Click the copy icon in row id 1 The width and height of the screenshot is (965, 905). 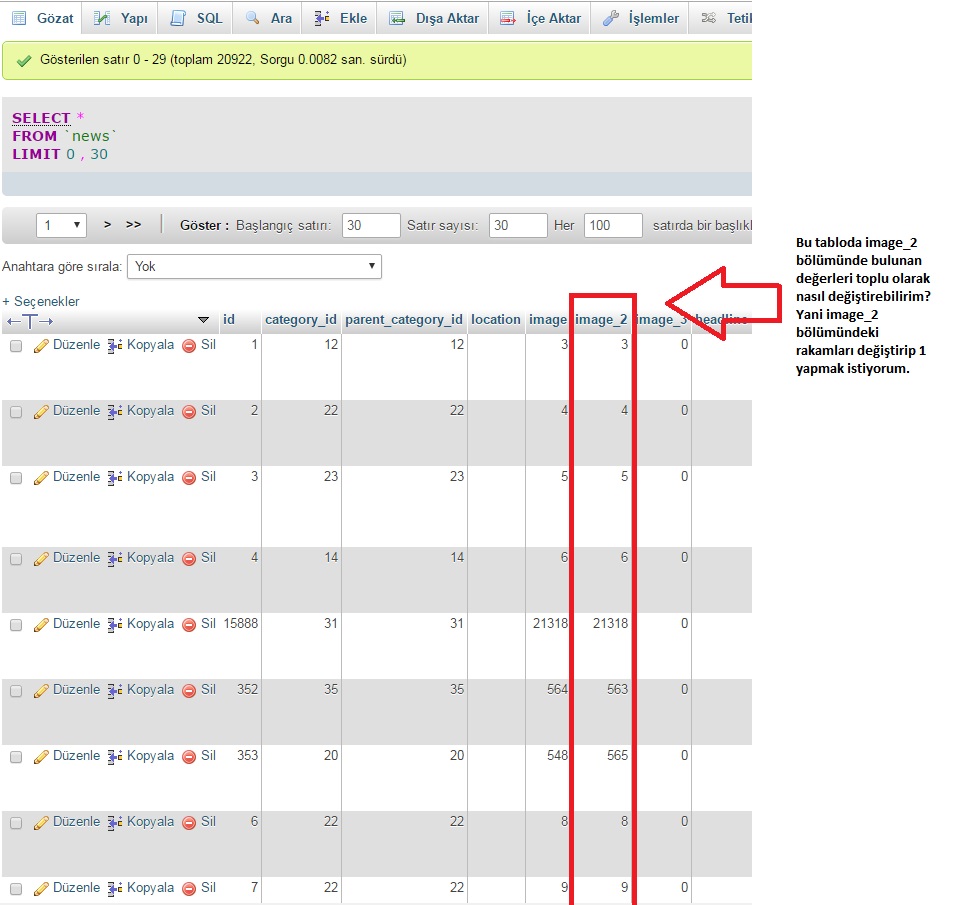click(114, 346)
